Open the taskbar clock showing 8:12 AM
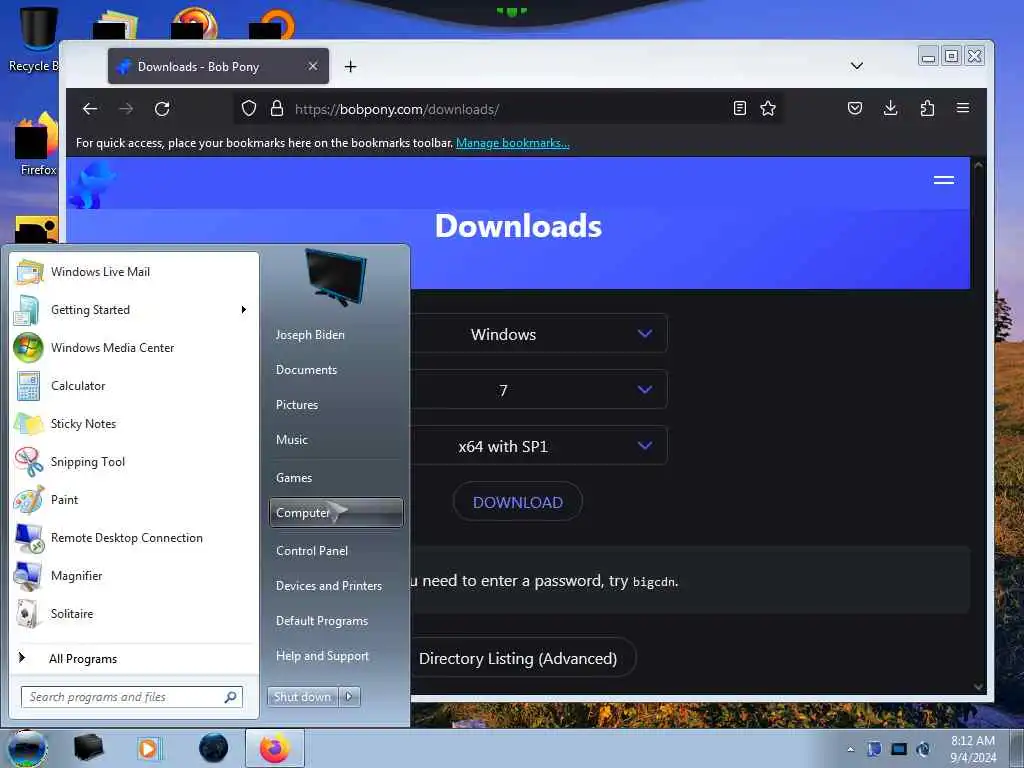Screen dimensions: 1024x768 click(x=972, y=749)
